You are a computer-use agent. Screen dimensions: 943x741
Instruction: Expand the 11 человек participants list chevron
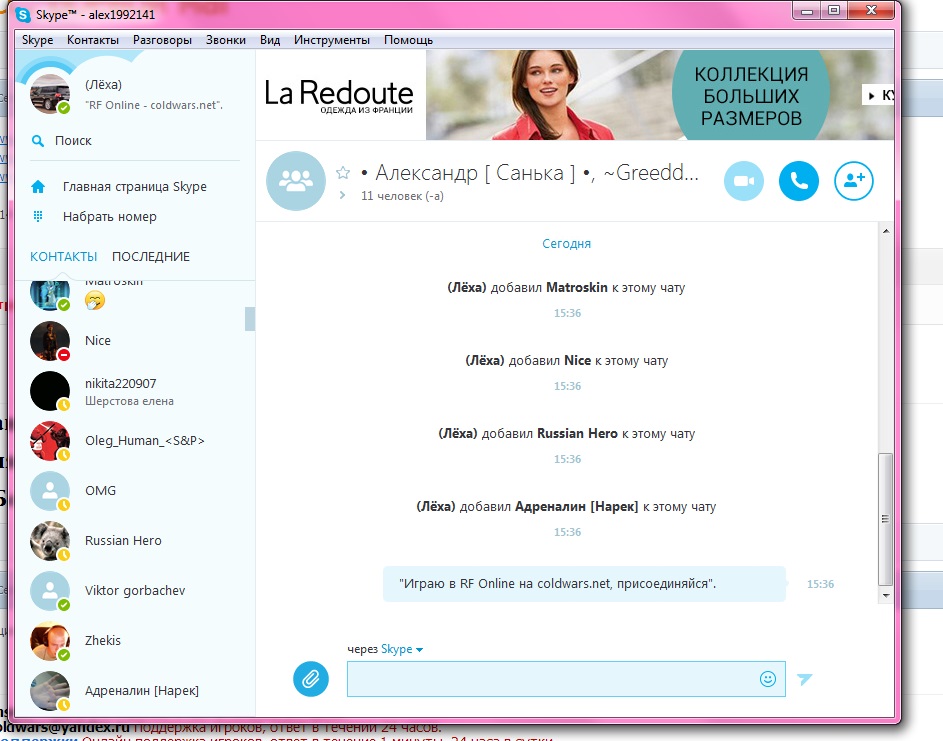[342, 195]
